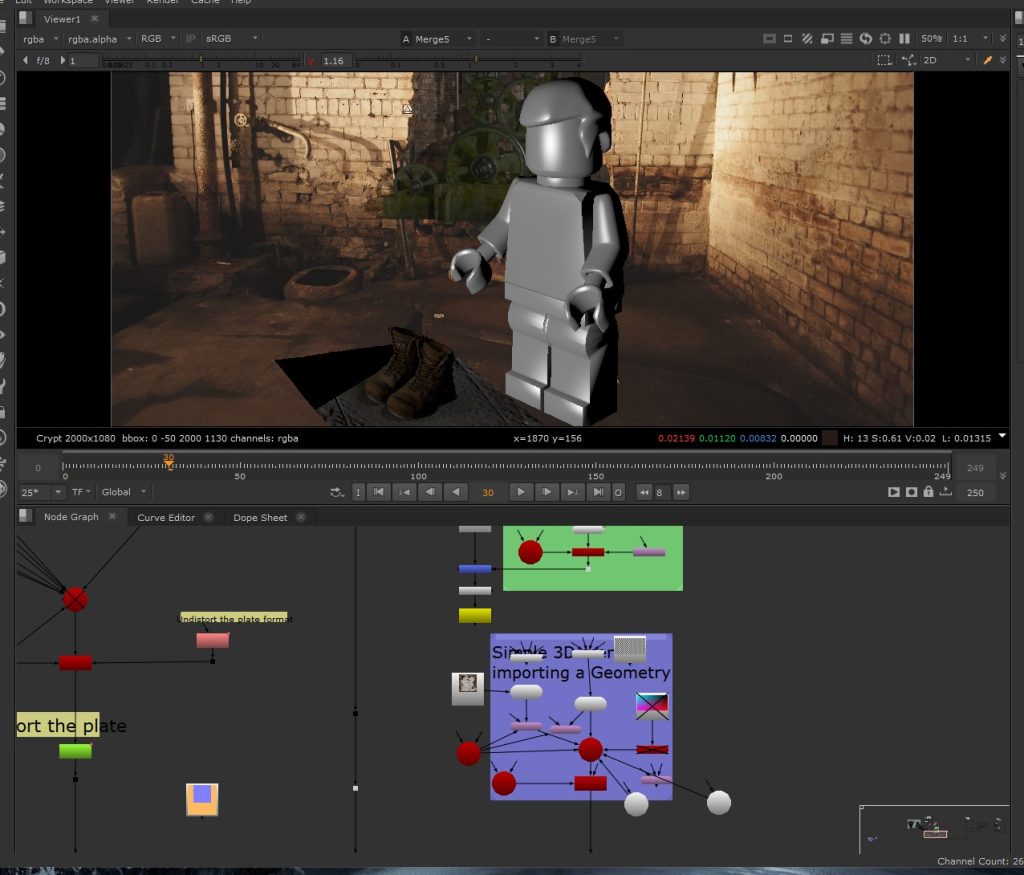Viewport: 1024px width, 875px height.
Task: Set out point with O button
Action: pyautogui.click(x=618, y=492)
